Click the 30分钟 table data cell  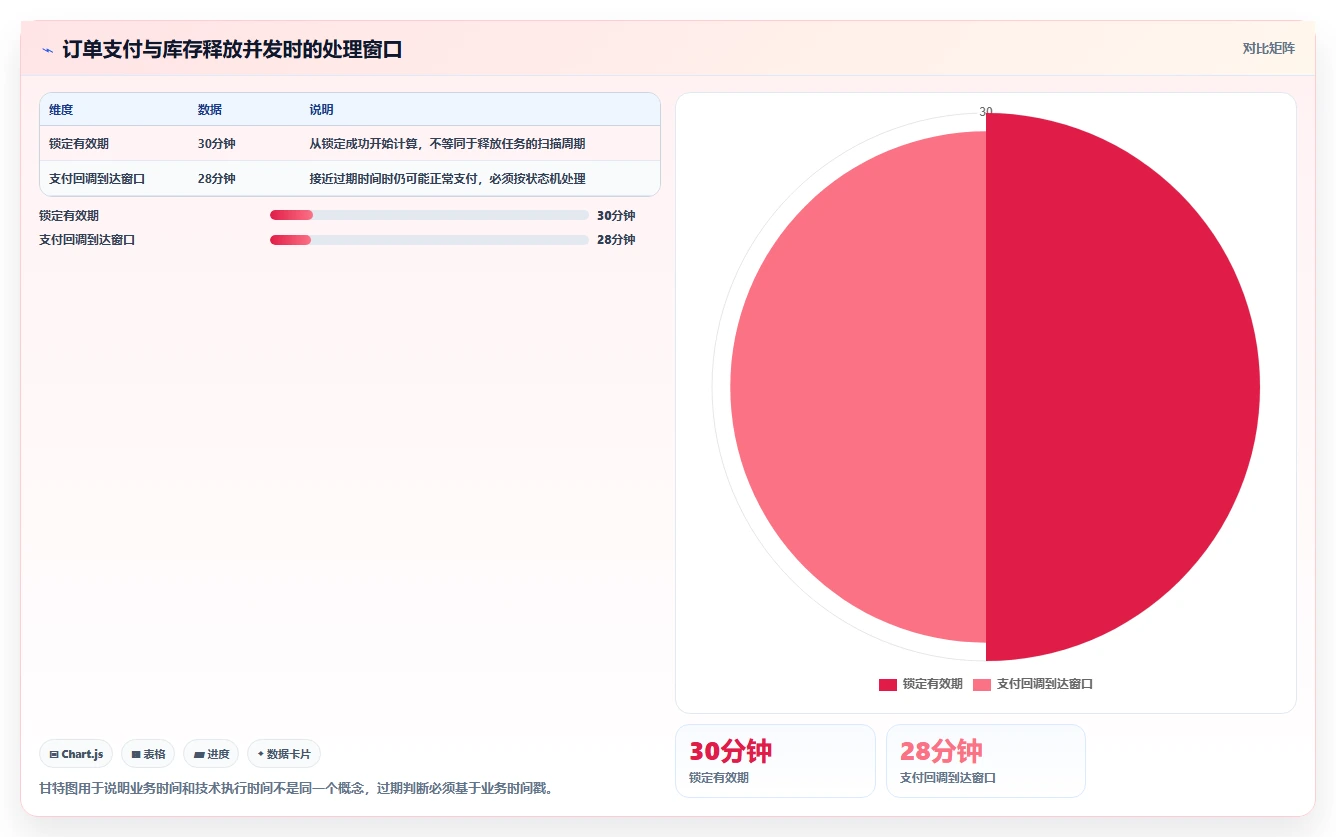coord(217,144)
